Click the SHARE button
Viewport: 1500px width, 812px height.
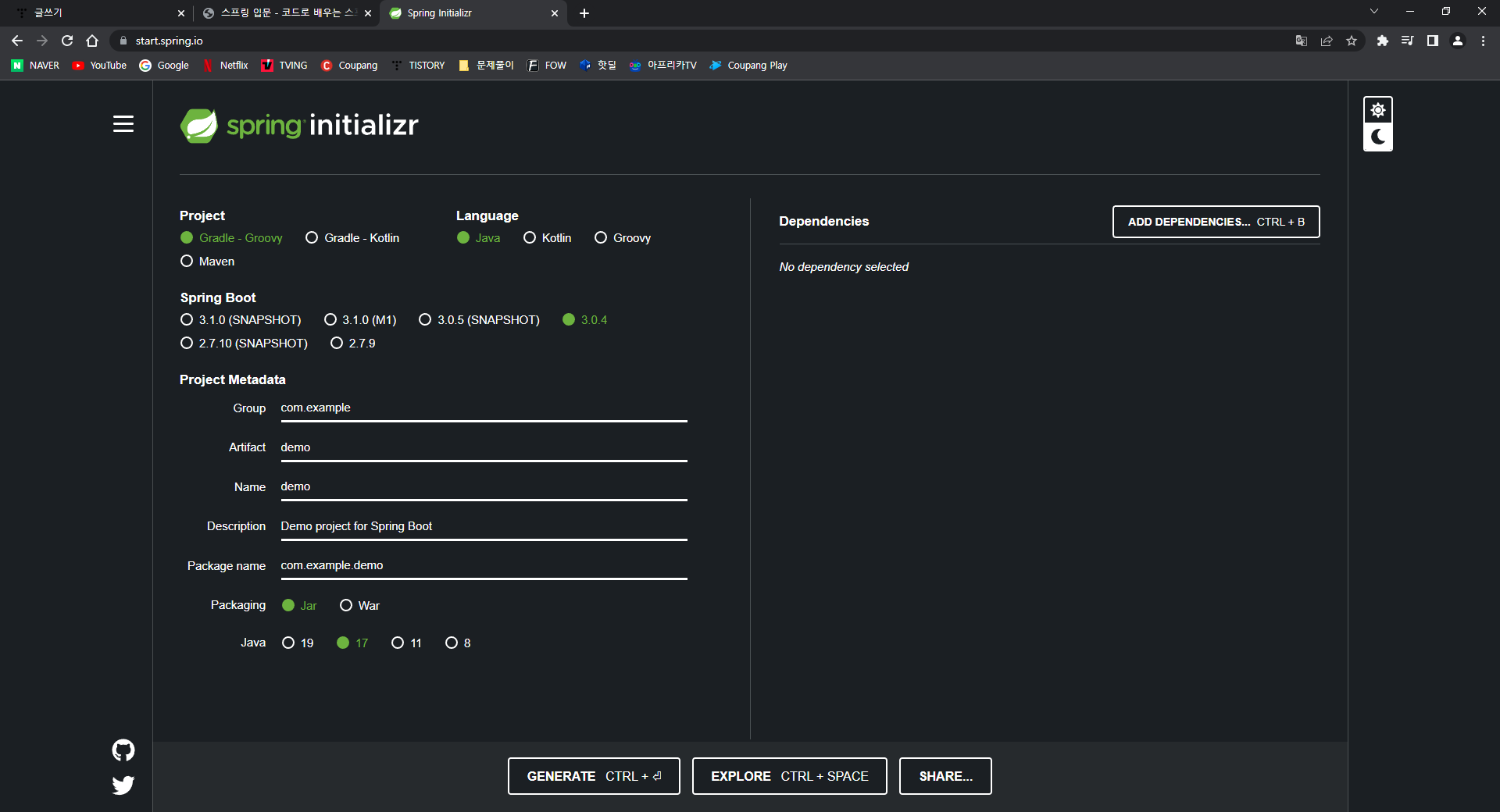[x=945, y=776]
